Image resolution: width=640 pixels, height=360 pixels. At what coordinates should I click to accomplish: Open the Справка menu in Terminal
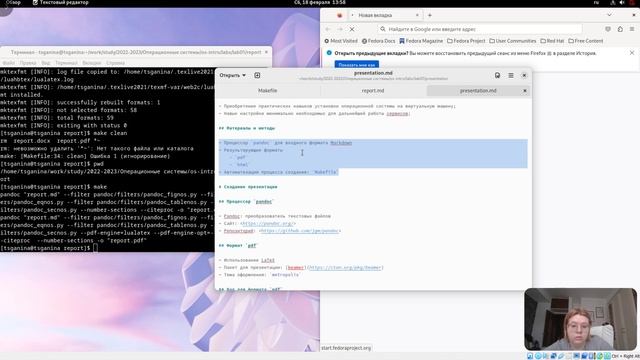[x=116, y=63]
